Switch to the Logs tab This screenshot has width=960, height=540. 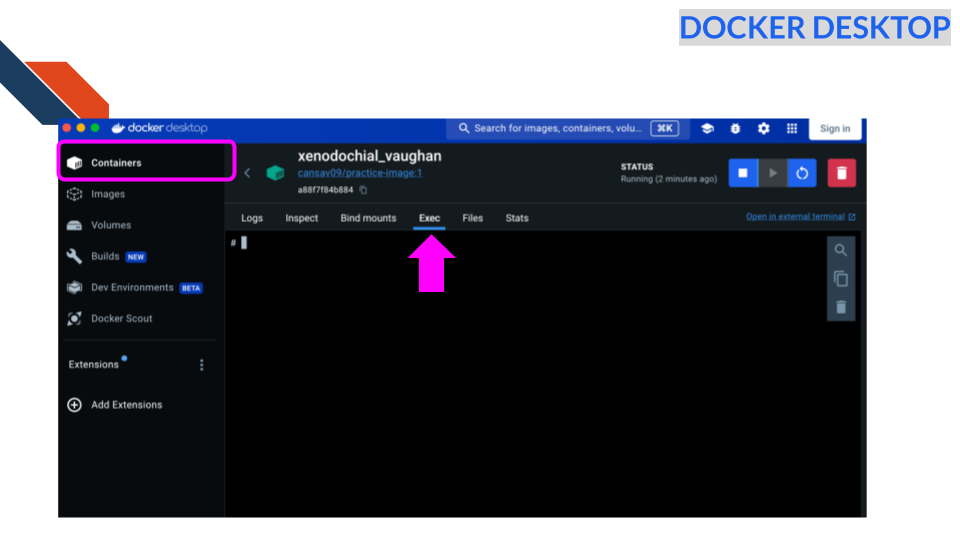252,218
